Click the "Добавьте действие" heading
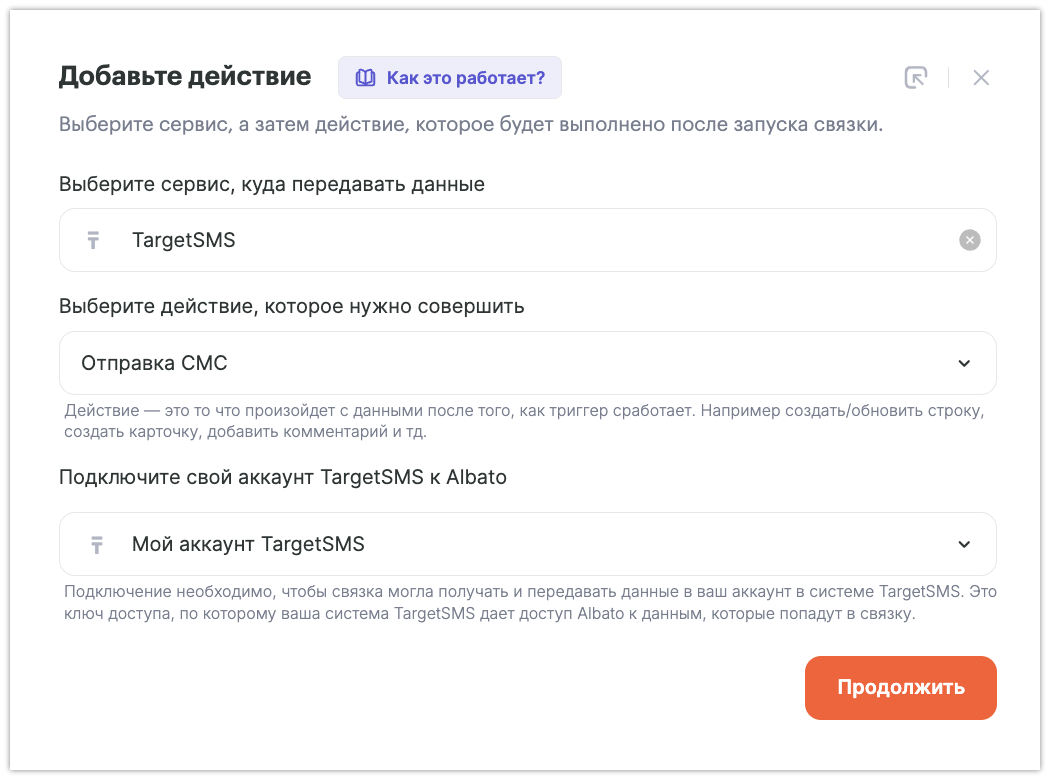Viewport: 1050px width, 780px height. (185, 76)
